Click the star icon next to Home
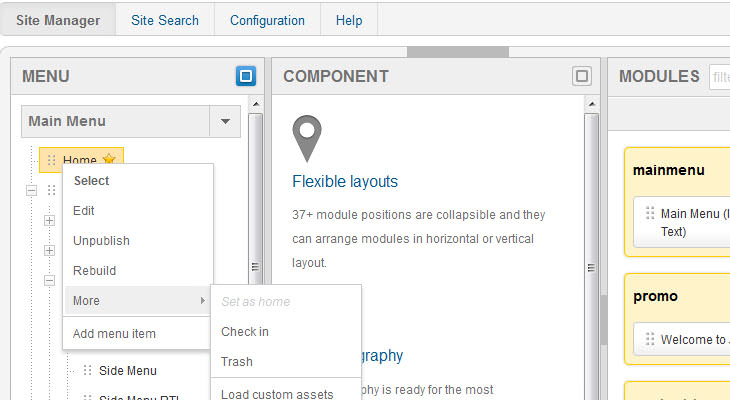The image size is (730, 400). click(x=109, y=160)
